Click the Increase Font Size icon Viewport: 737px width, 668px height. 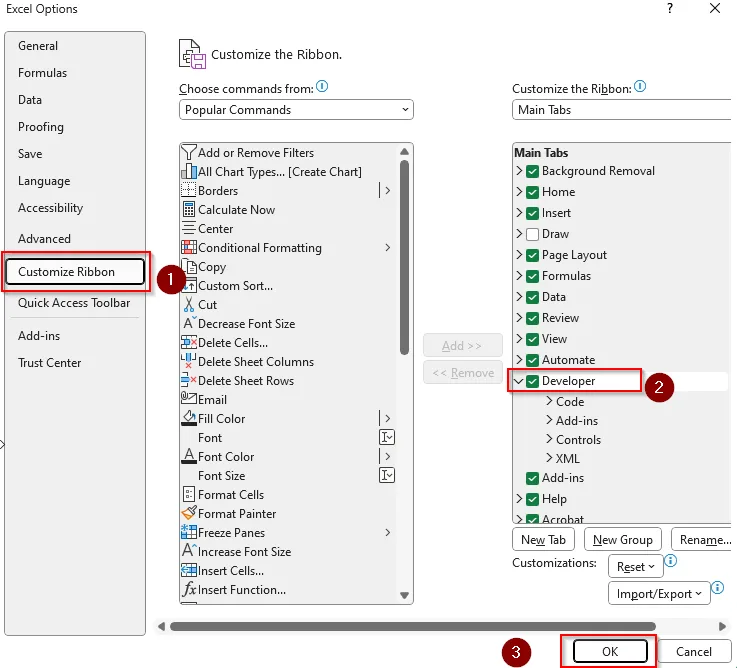188,550
